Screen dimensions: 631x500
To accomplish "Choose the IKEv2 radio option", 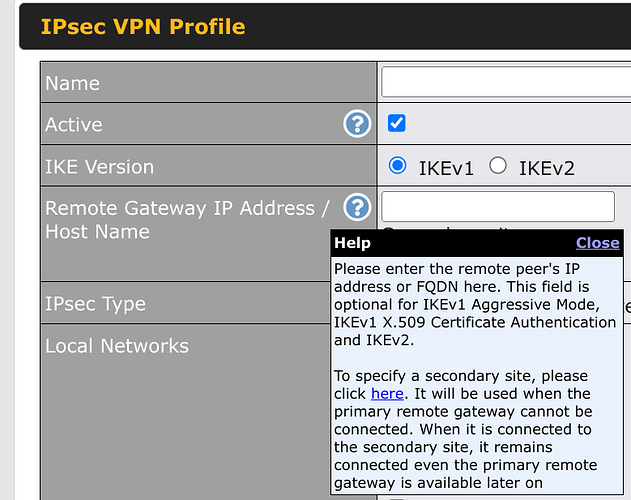I will pos(498,166).
